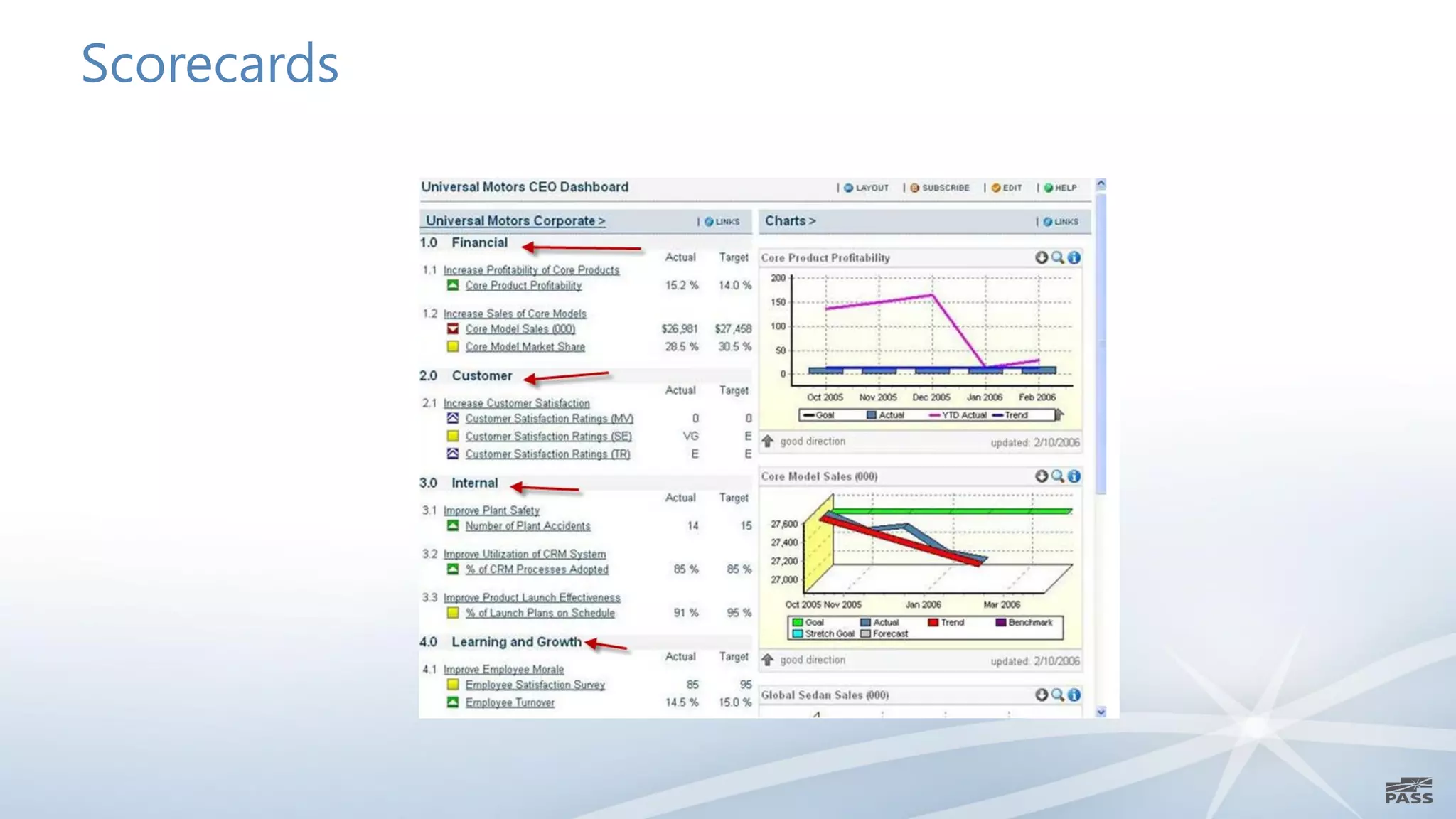Open the Core Product Profitability link
1456x819 pixels.
click(x=523, y=286)
